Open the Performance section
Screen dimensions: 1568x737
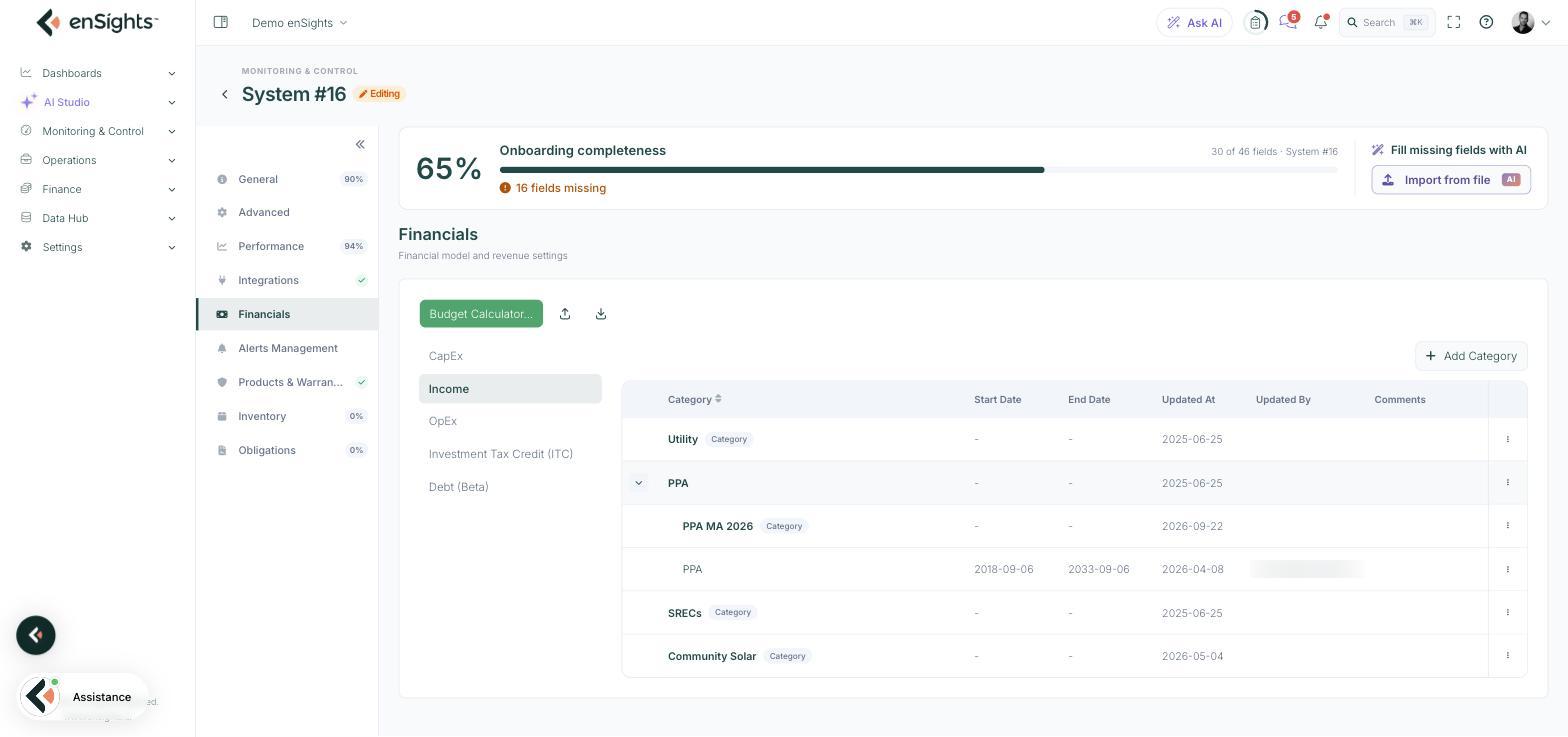288,246
